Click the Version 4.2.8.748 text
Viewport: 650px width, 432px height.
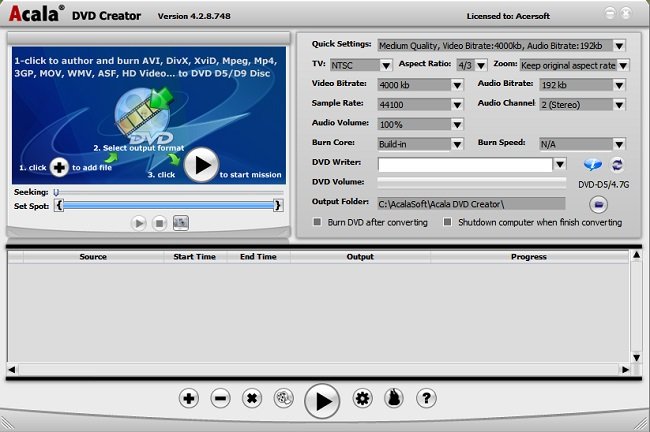(x=194, y=16)
